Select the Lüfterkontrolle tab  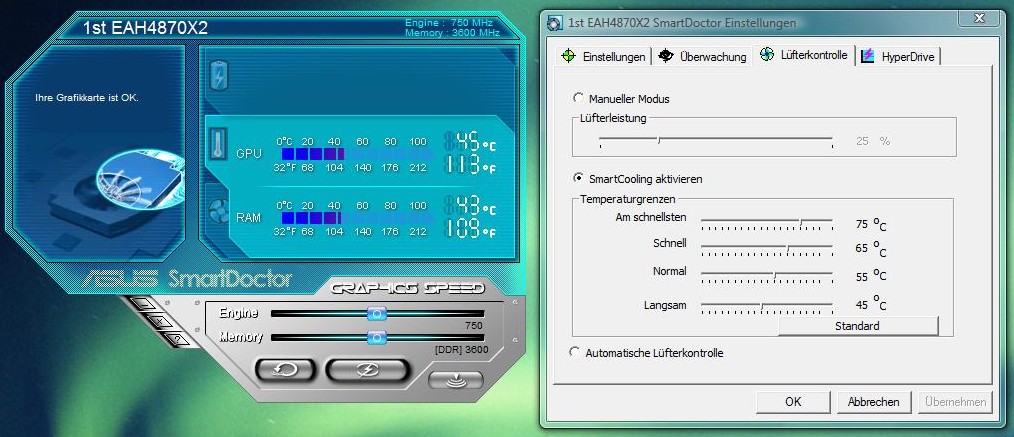tap(804, 55)
